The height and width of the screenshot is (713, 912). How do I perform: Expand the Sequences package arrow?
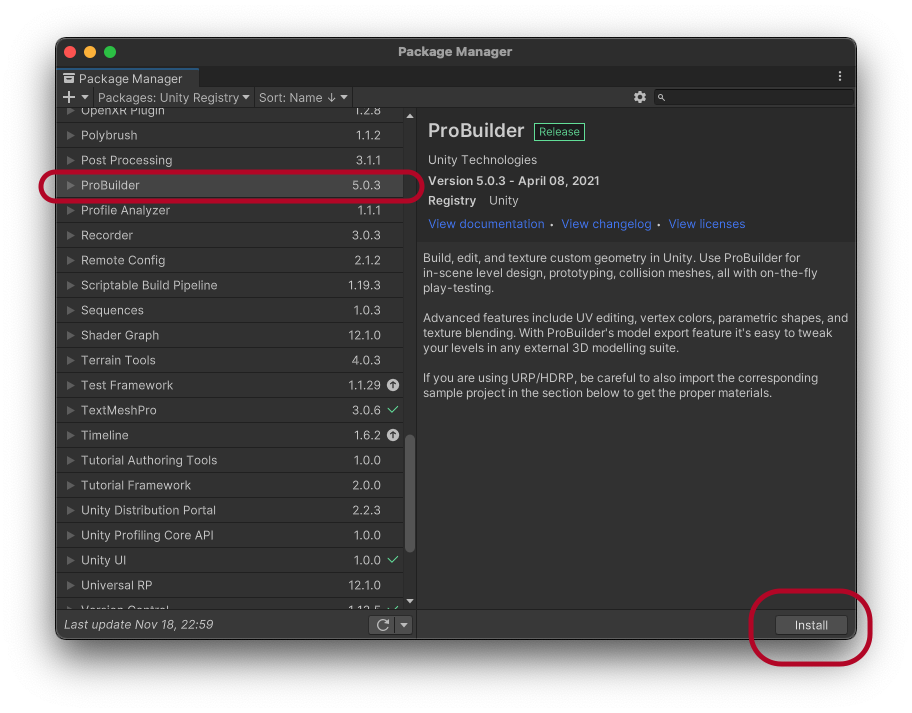click(x=70, y=310)
